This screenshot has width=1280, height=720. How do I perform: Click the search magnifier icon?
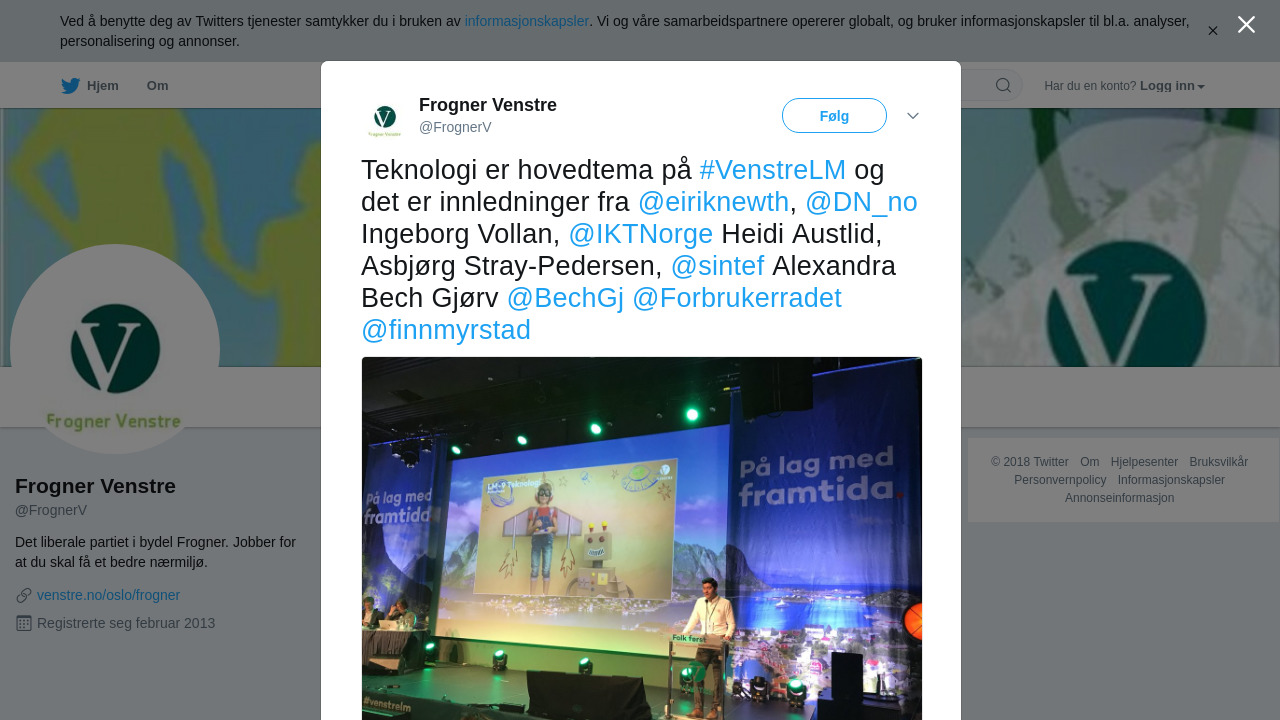pos(1003,85)
